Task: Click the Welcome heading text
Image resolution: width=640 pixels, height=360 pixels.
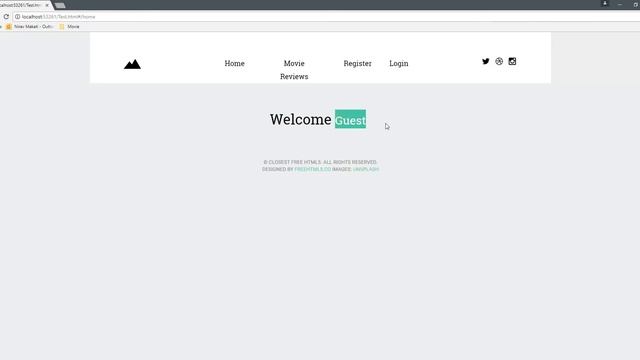Action: coord(300,119)
